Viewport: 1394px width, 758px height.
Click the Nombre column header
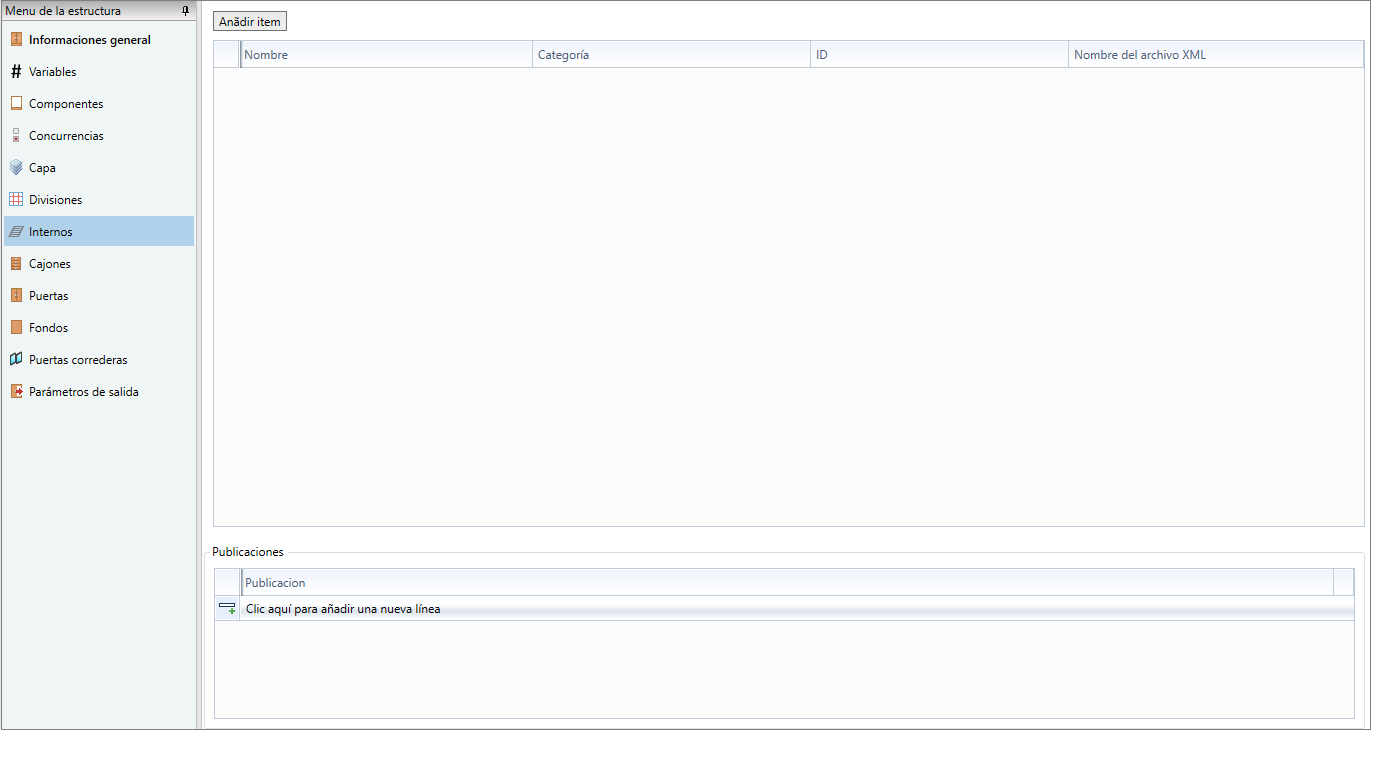pos(386,55)
